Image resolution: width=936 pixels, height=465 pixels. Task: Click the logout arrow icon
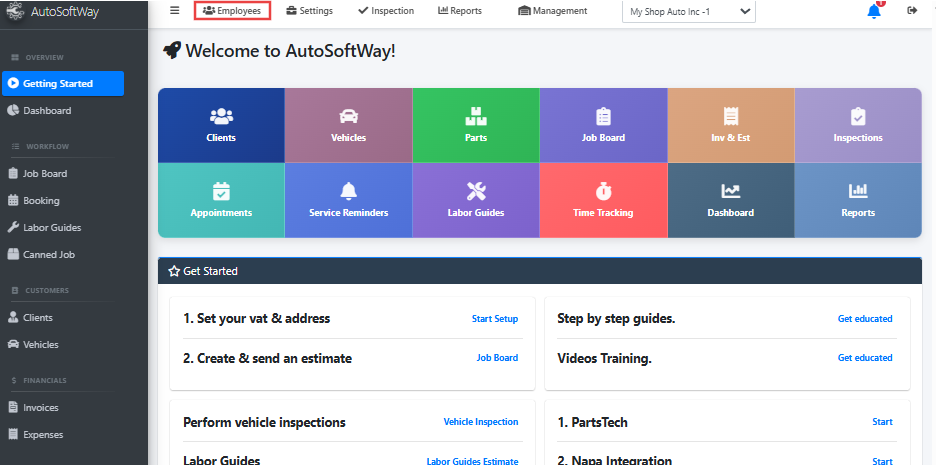click(911, 11)
